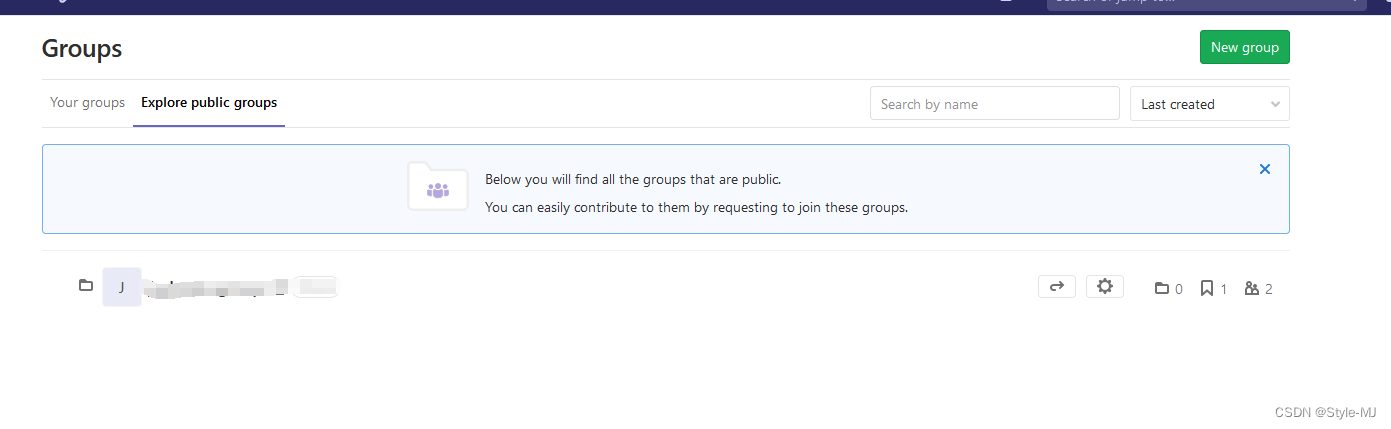Image resolution: width=1391 pixels, height=429 pixels.
Task: Focus the Search by name field
Action: (994, 104)
